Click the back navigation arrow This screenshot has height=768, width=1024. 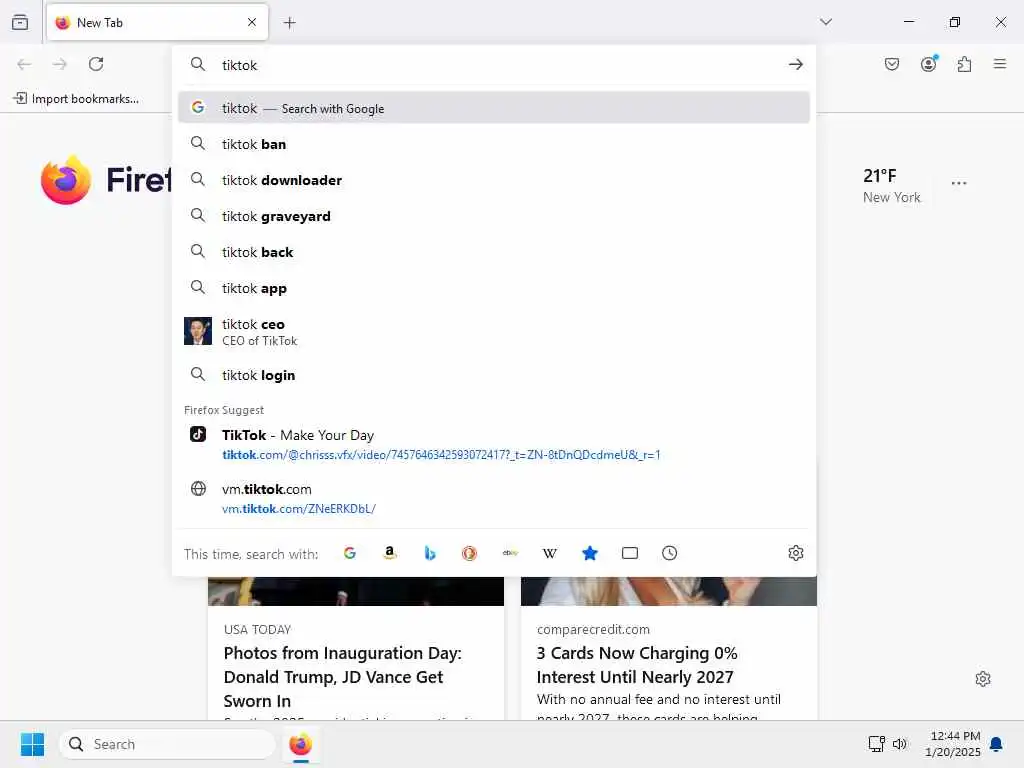[x=24, y=64]
